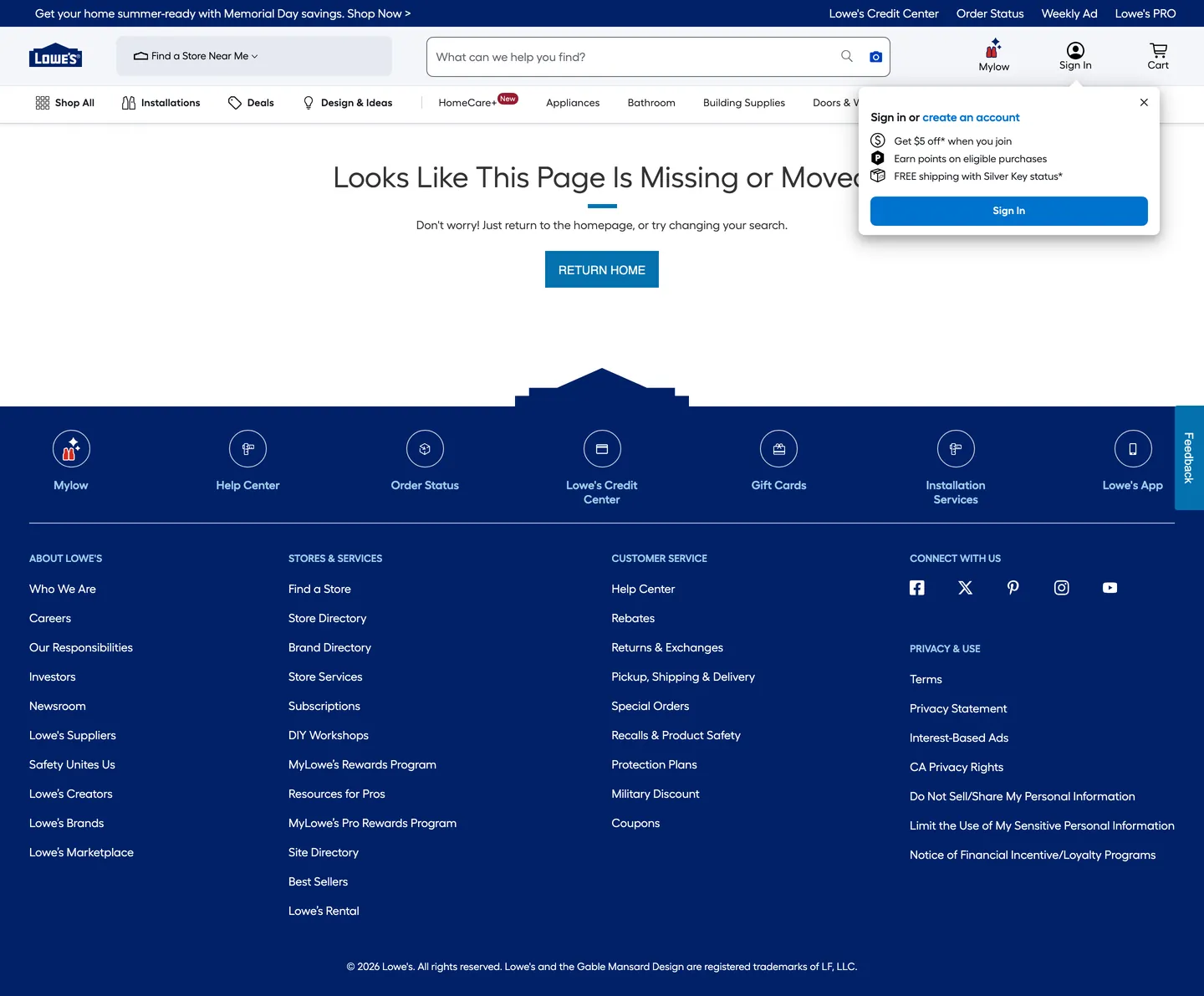The height and width of the screenshot is (996, 1204).
Task: Click the Memorial Day savings Shop Now banner
Action: tap(222, 13)
